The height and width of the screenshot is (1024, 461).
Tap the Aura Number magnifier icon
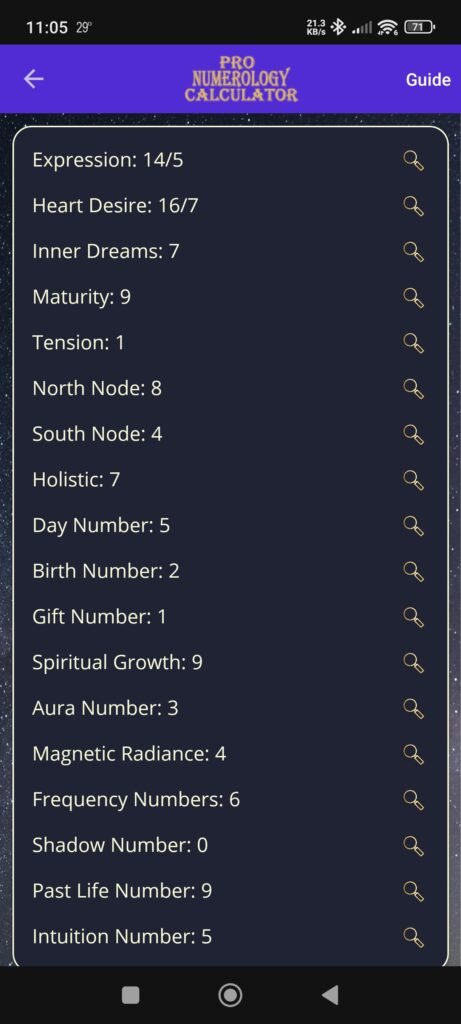tap(414, 709)
